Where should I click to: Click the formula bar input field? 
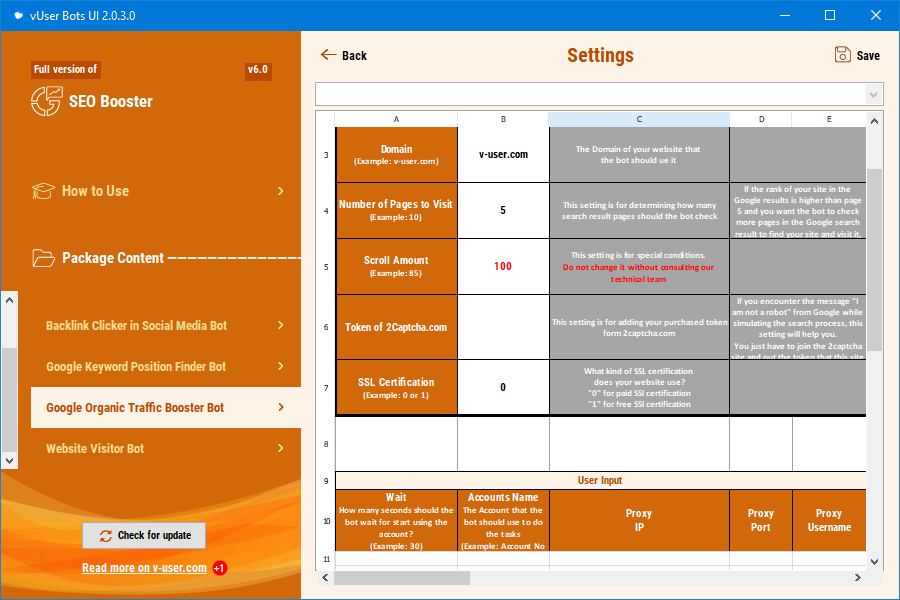pos(591,94)
